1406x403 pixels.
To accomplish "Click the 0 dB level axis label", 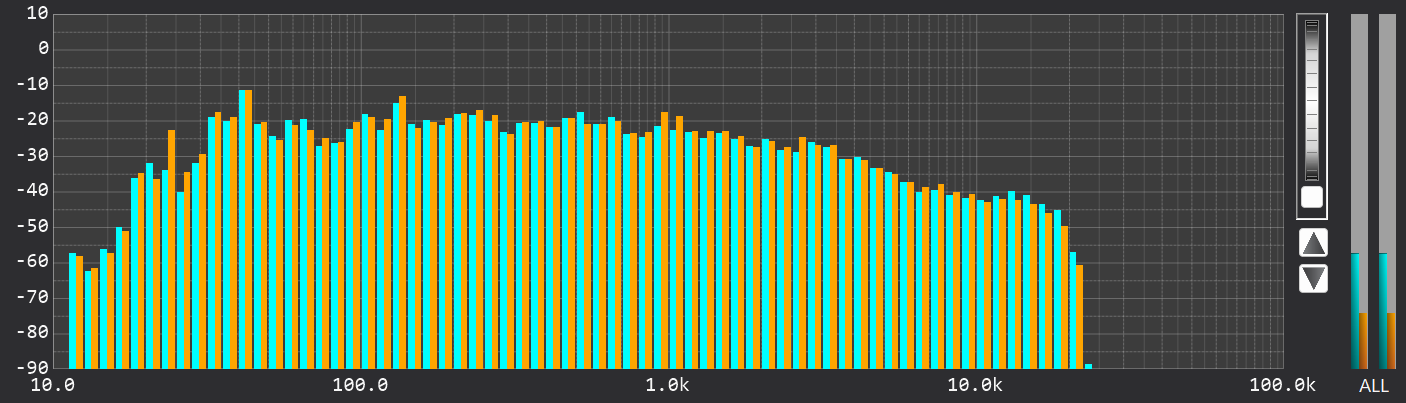I will tap(42, 49).
